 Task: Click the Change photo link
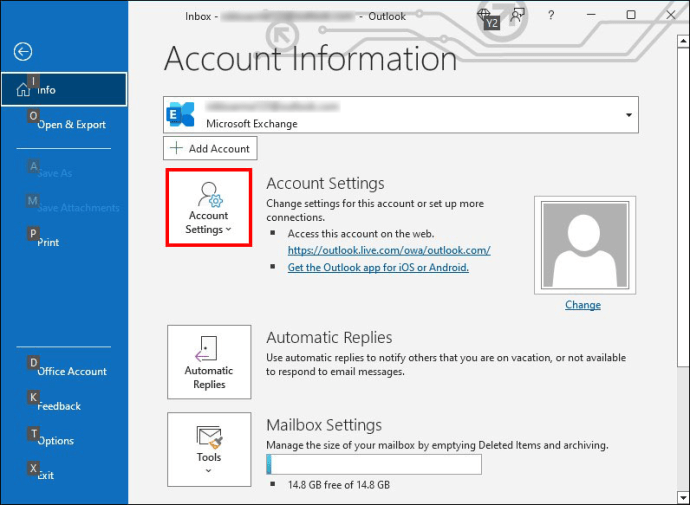point(583,305)
